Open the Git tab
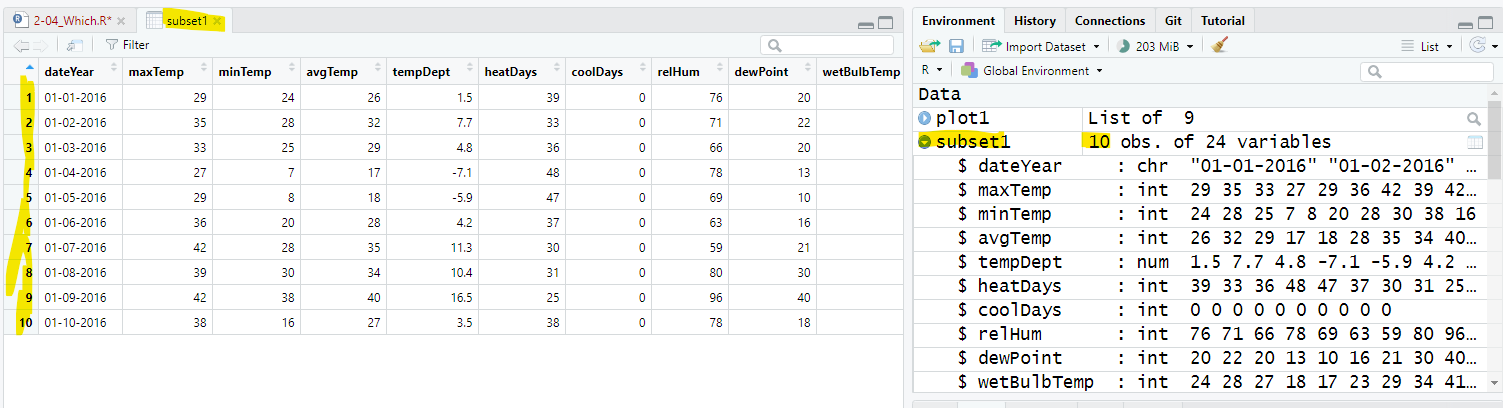This screenshot has width=1503, height=408. (1173, 20)
